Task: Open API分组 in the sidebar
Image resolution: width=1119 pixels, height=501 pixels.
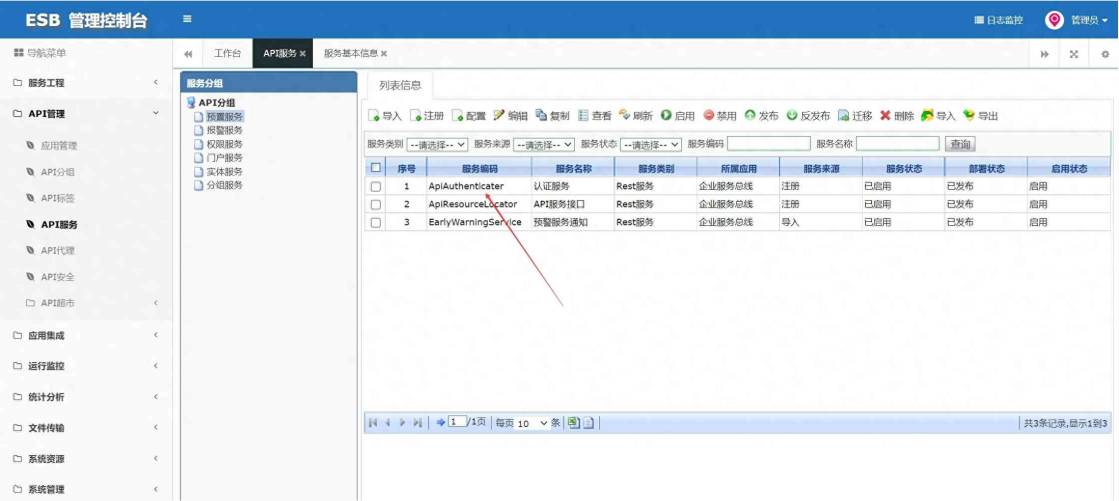Action: (57, 172)
